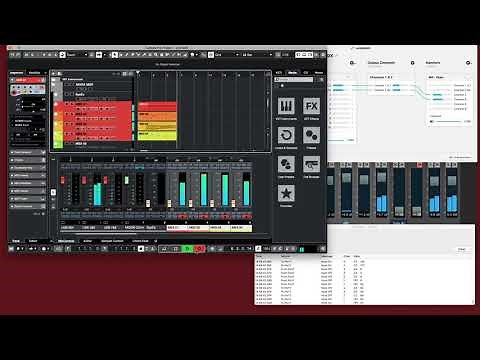This screenshot has height=360, width=480.
Task: Select the Object Selection arrow tool
Action: 115,54
